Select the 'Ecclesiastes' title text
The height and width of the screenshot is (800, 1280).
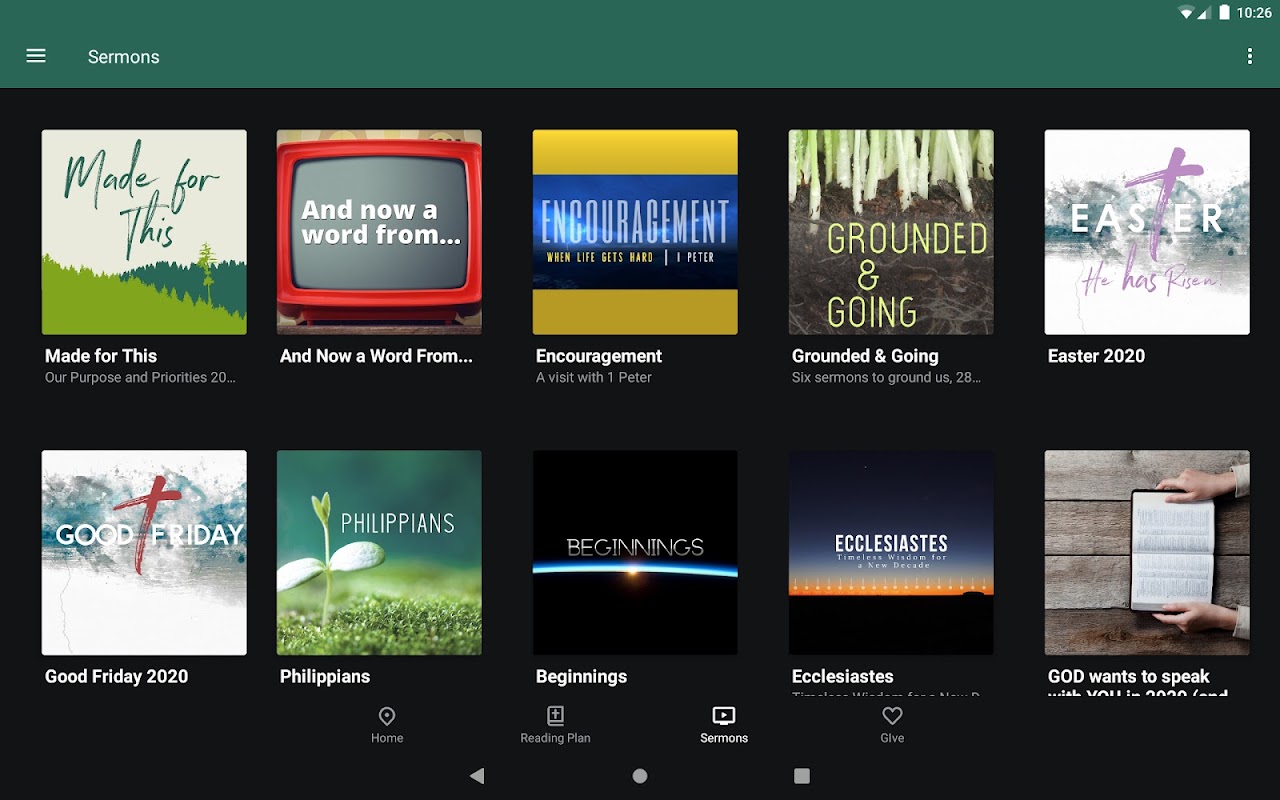(x=843, y=677)
